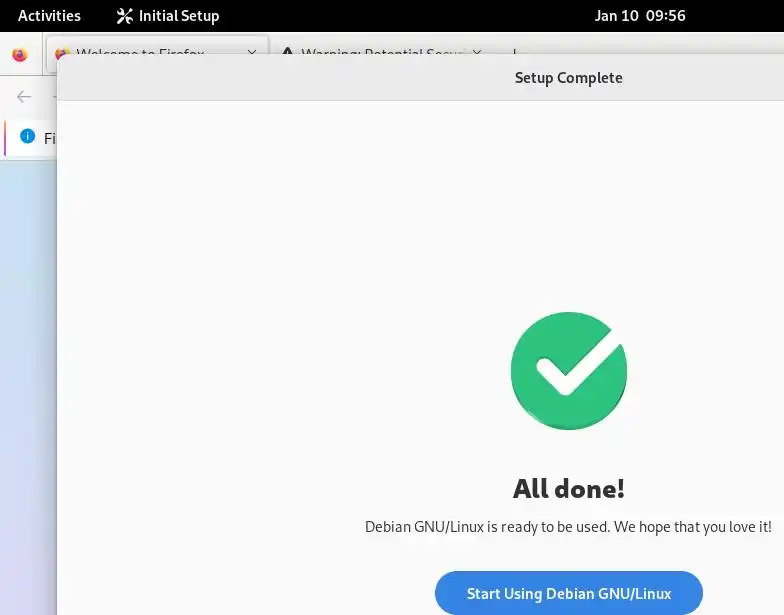Click the All done! heading
This screenshot has width=784, height=615.
(568, 488)
